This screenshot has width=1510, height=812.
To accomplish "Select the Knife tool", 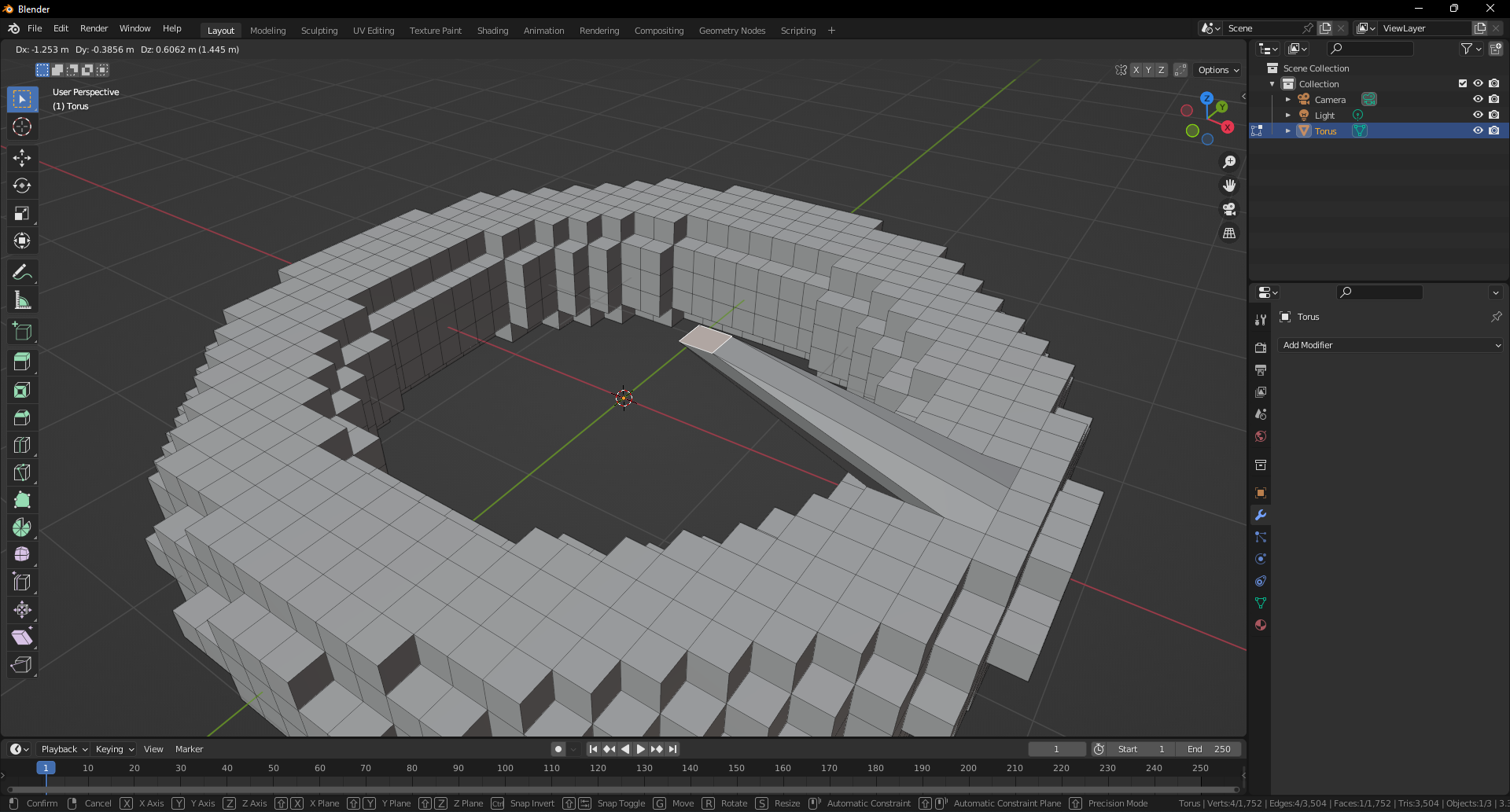I will [x=22, y=472].
